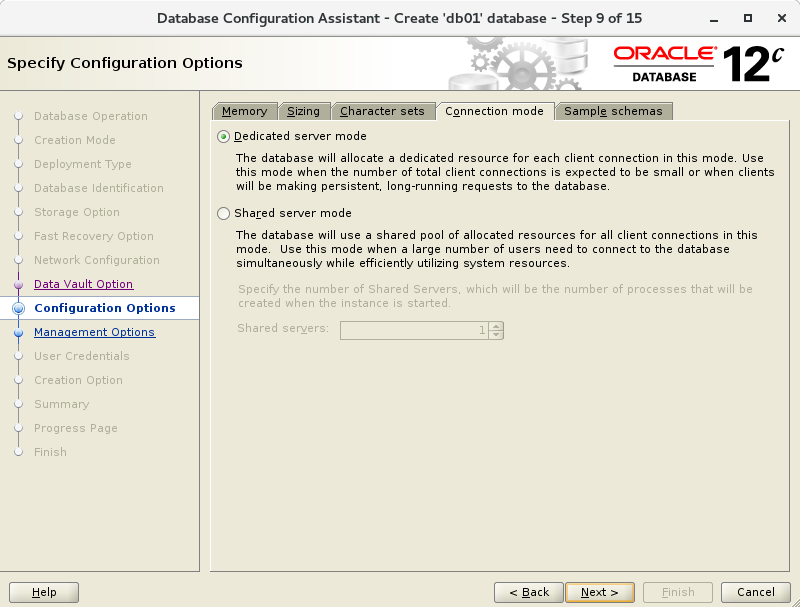Click the Configuration Options step bullet icon
Screen dimensions: 800x607
point(18,308)
